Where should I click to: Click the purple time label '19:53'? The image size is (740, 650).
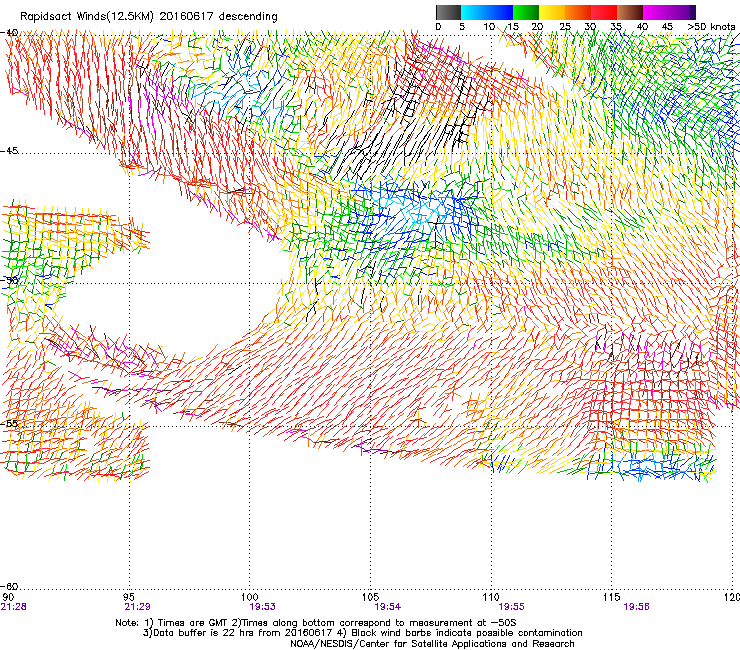[262, 607]
